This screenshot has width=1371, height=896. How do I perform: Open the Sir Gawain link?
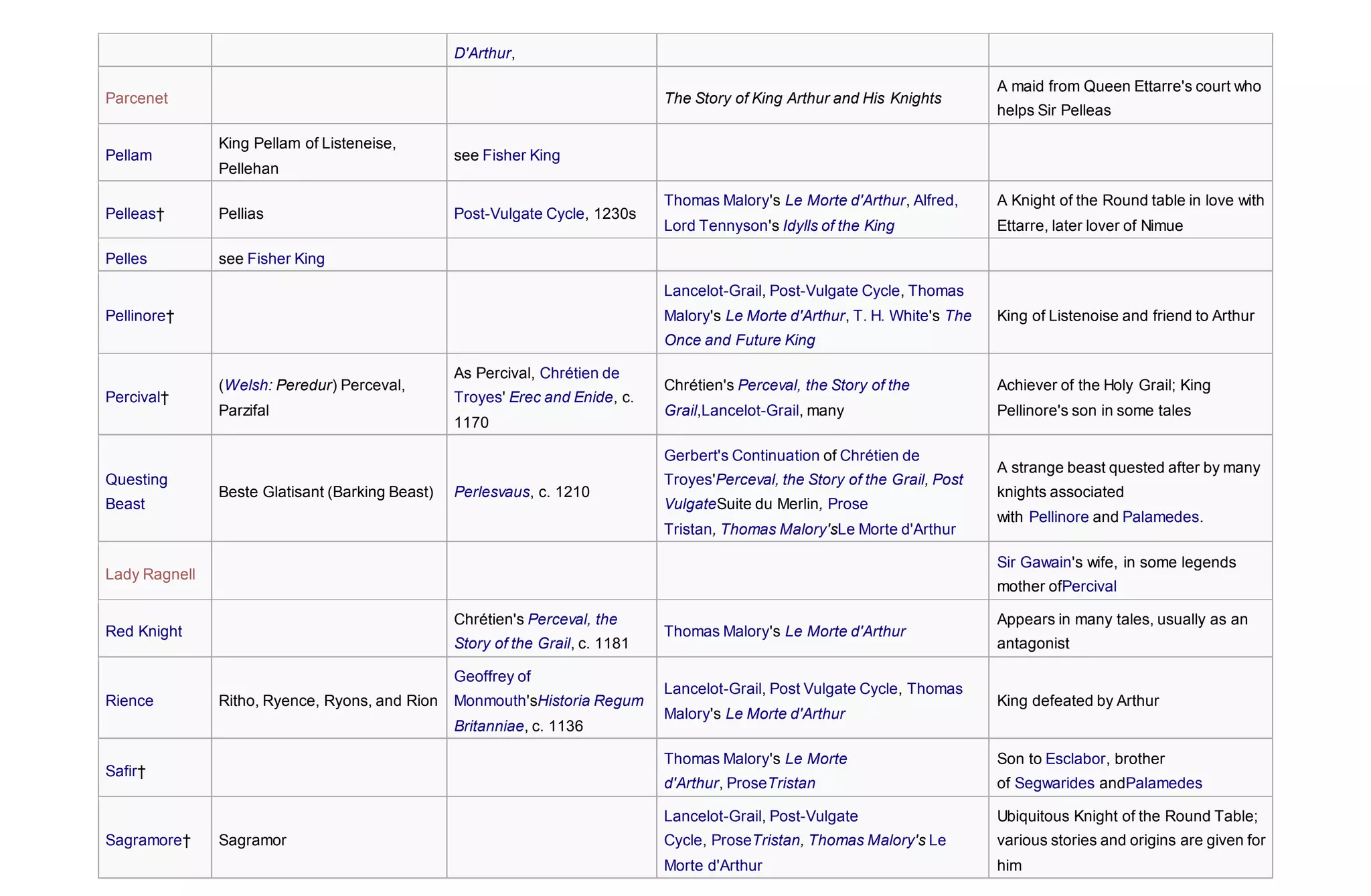point(1034,562)
